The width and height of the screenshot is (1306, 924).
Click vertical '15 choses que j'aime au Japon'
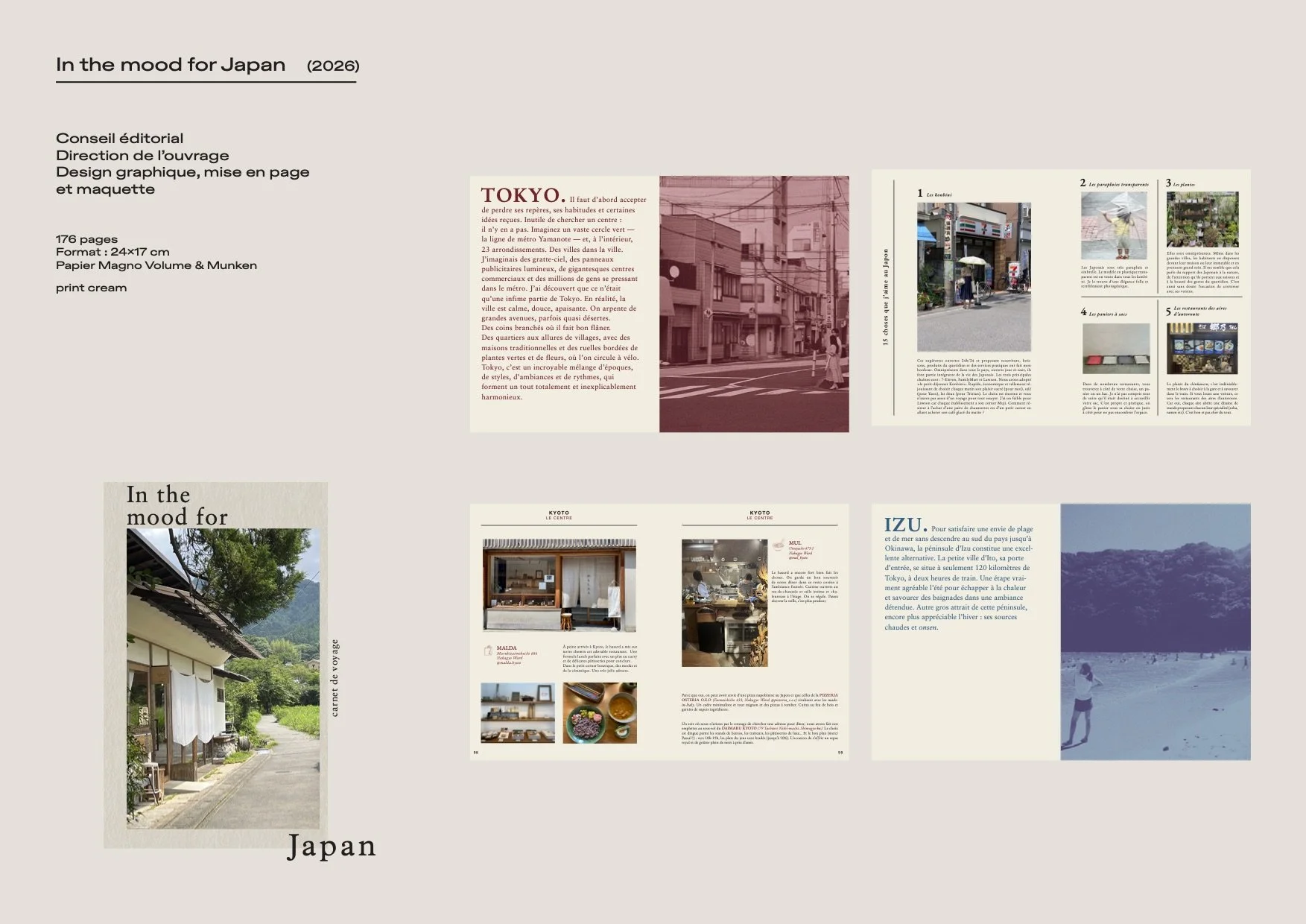[x=886, y=297]
